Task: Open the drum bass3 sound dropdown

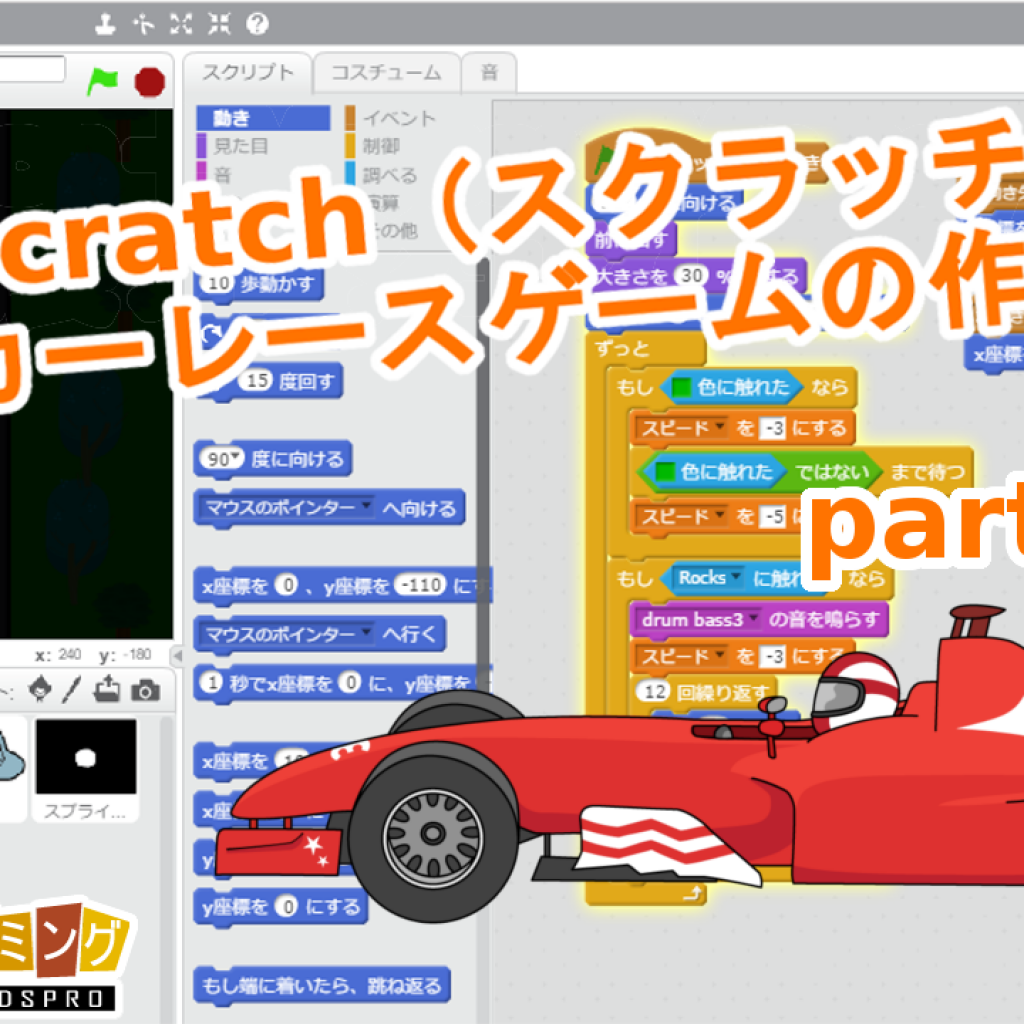Action: coord(752,619)
